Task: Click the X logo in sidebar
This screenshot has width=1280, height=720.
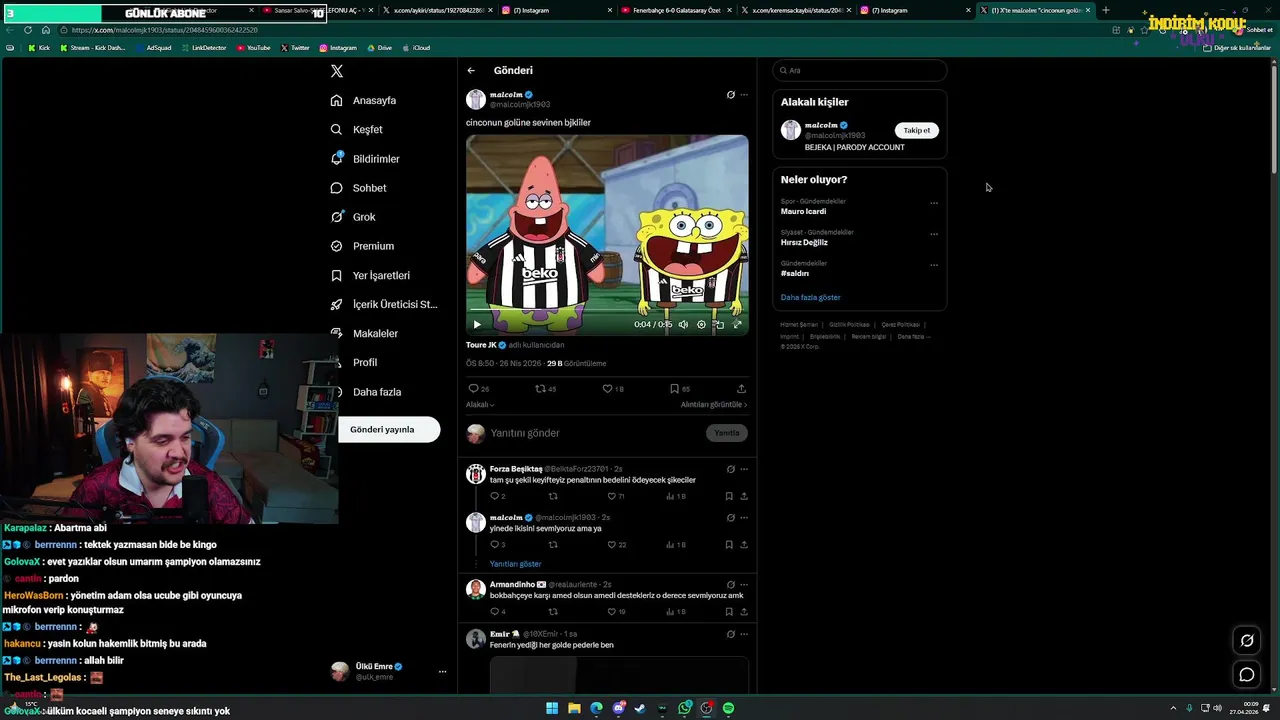Action: tap(337, 71)
